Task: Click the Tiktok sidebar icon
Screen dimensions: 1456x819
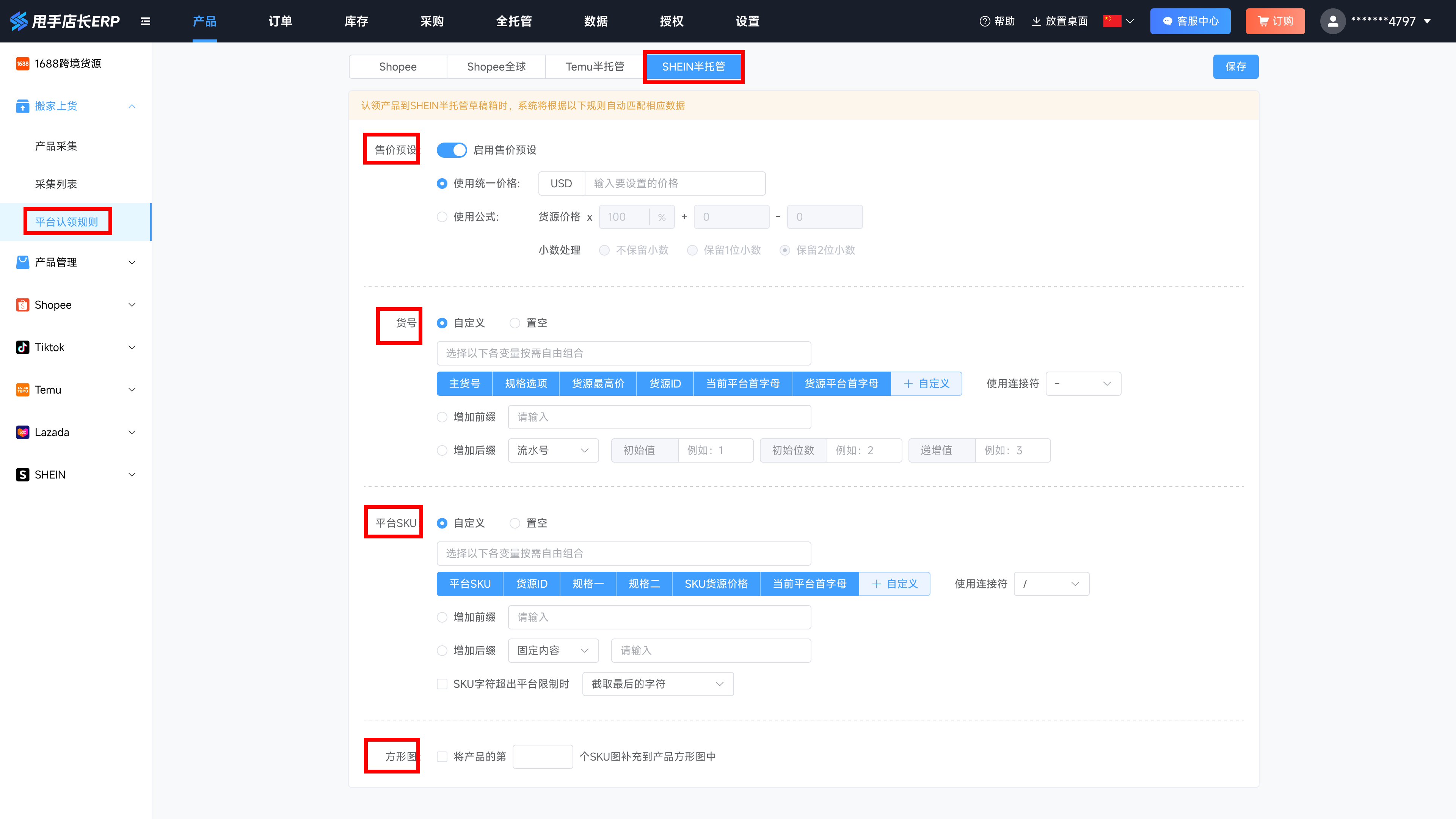Action: click(23, 347)
